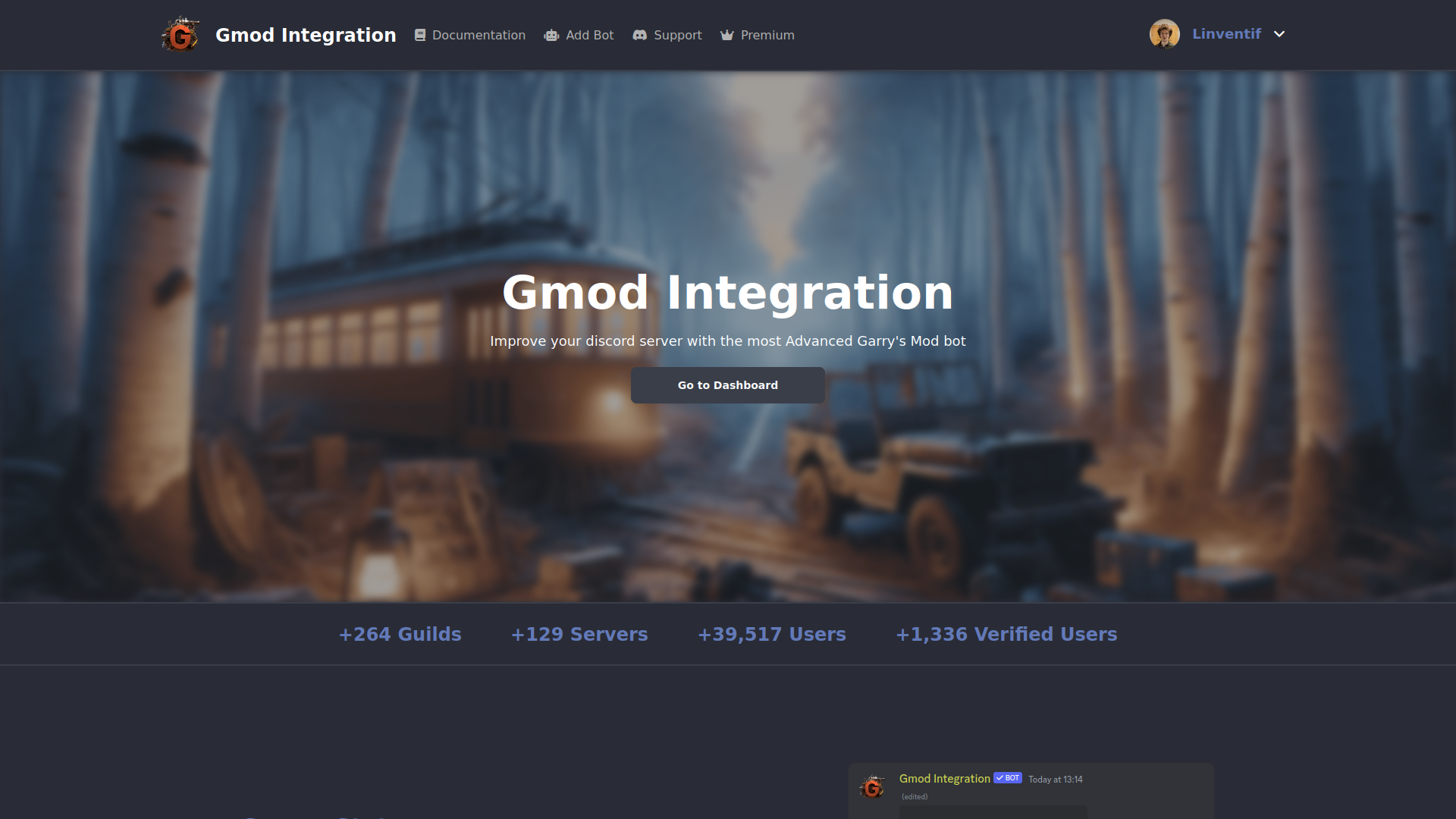
Task: Click the +1,336 Verified Users stat
Action: click(1006, 634)
